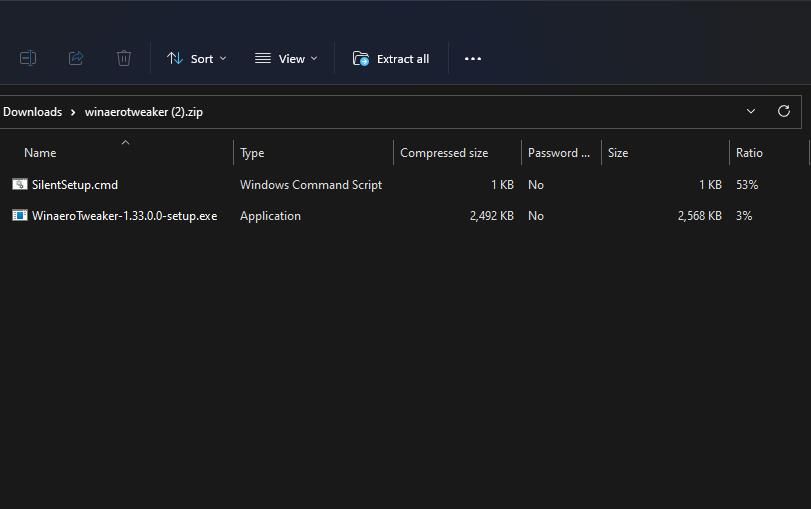Image resolution: width=811 pixels, height=509 pixels.
Task: Sort by the Type column header
Action: tap(252, 153)
